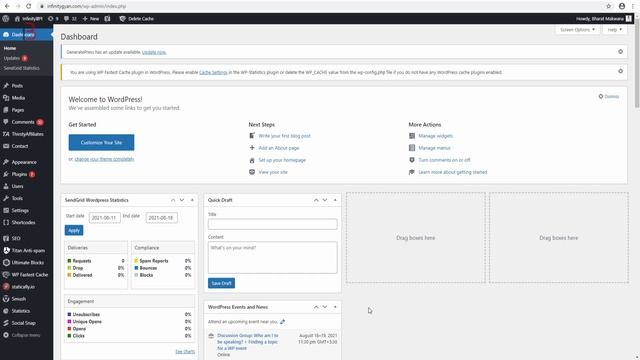The width and height of the screenshot is (640, 360).
Task: Click change your theme completely link
Action: point(104,159)
